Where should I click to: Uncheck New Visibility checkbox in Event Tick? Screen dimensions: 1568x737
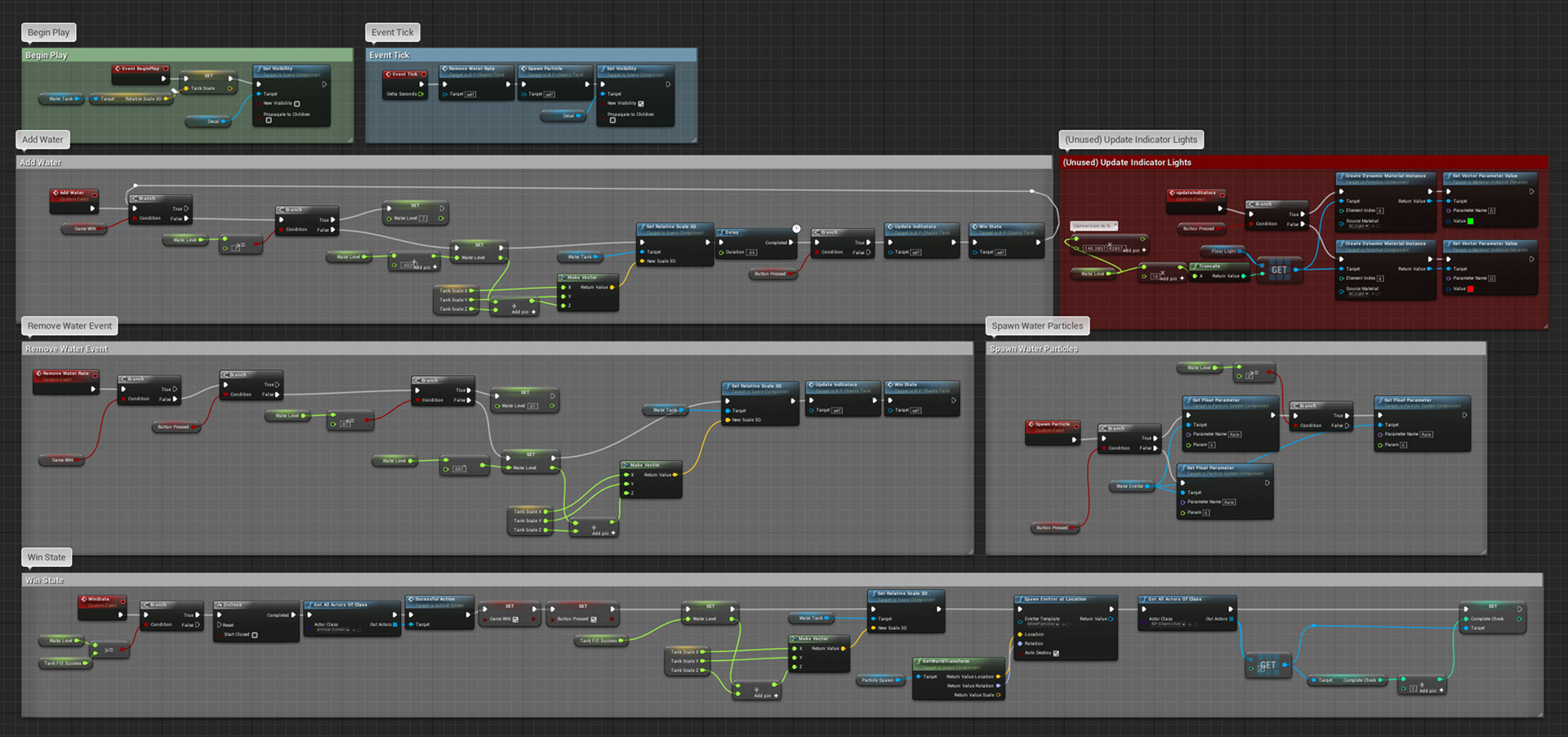click(641, 104)
